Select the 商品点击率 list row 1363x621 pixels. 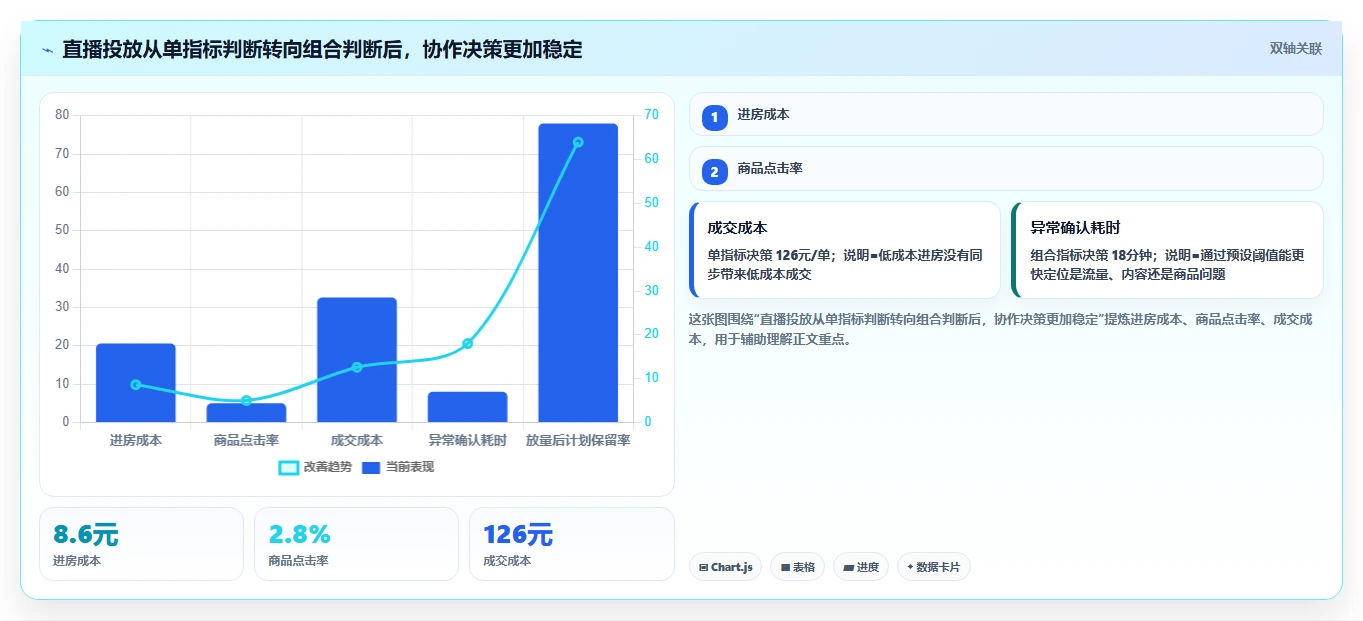1006,168
